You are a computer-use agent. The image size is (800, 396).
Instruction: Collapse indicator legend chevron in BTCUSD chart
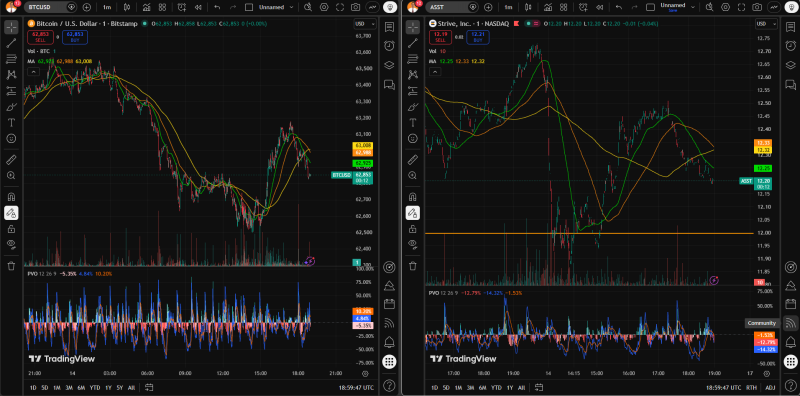tap(33, 72)
